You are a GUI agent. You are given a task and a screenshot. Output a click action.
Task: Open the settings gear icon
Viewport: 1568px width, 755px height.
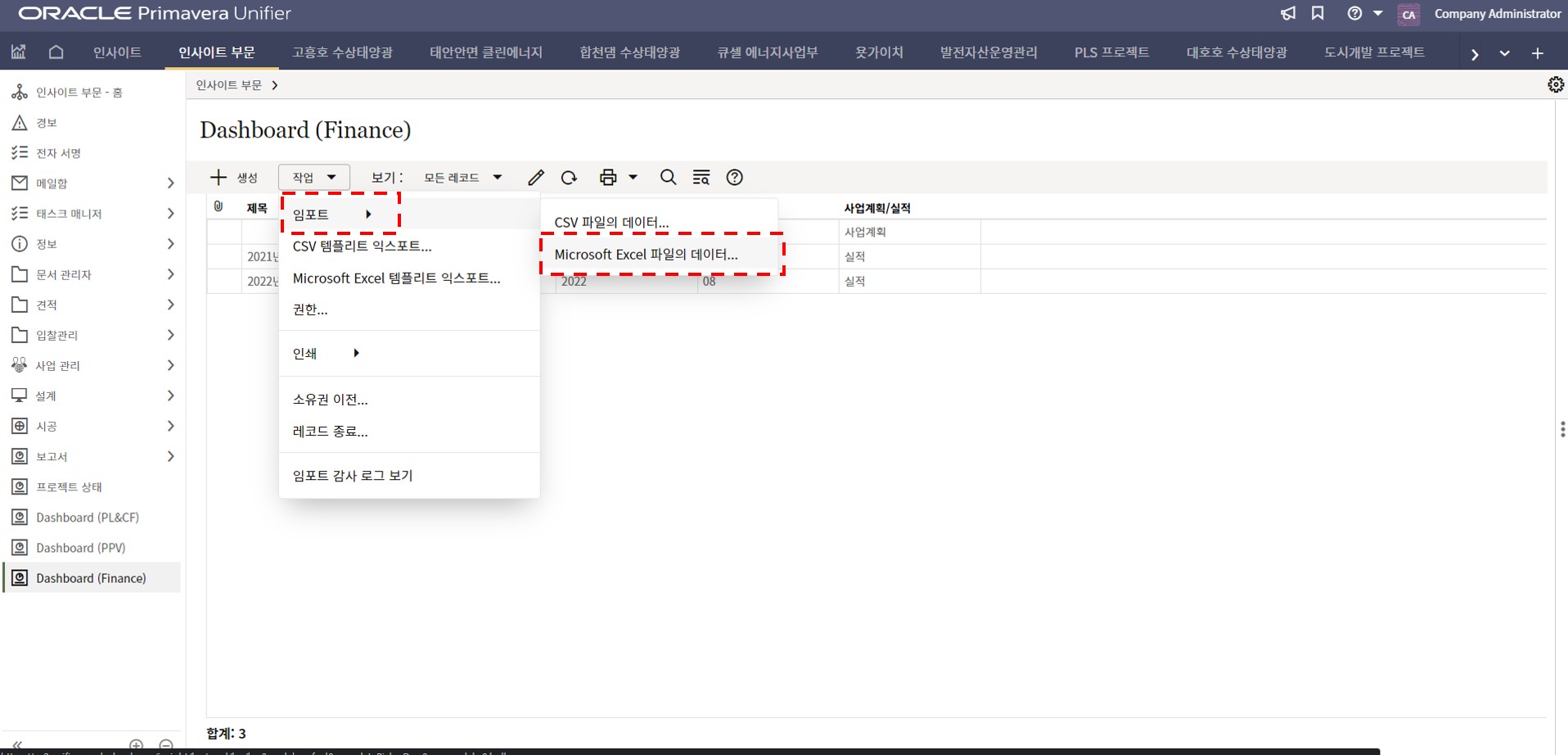click(x=1555, y=85)
